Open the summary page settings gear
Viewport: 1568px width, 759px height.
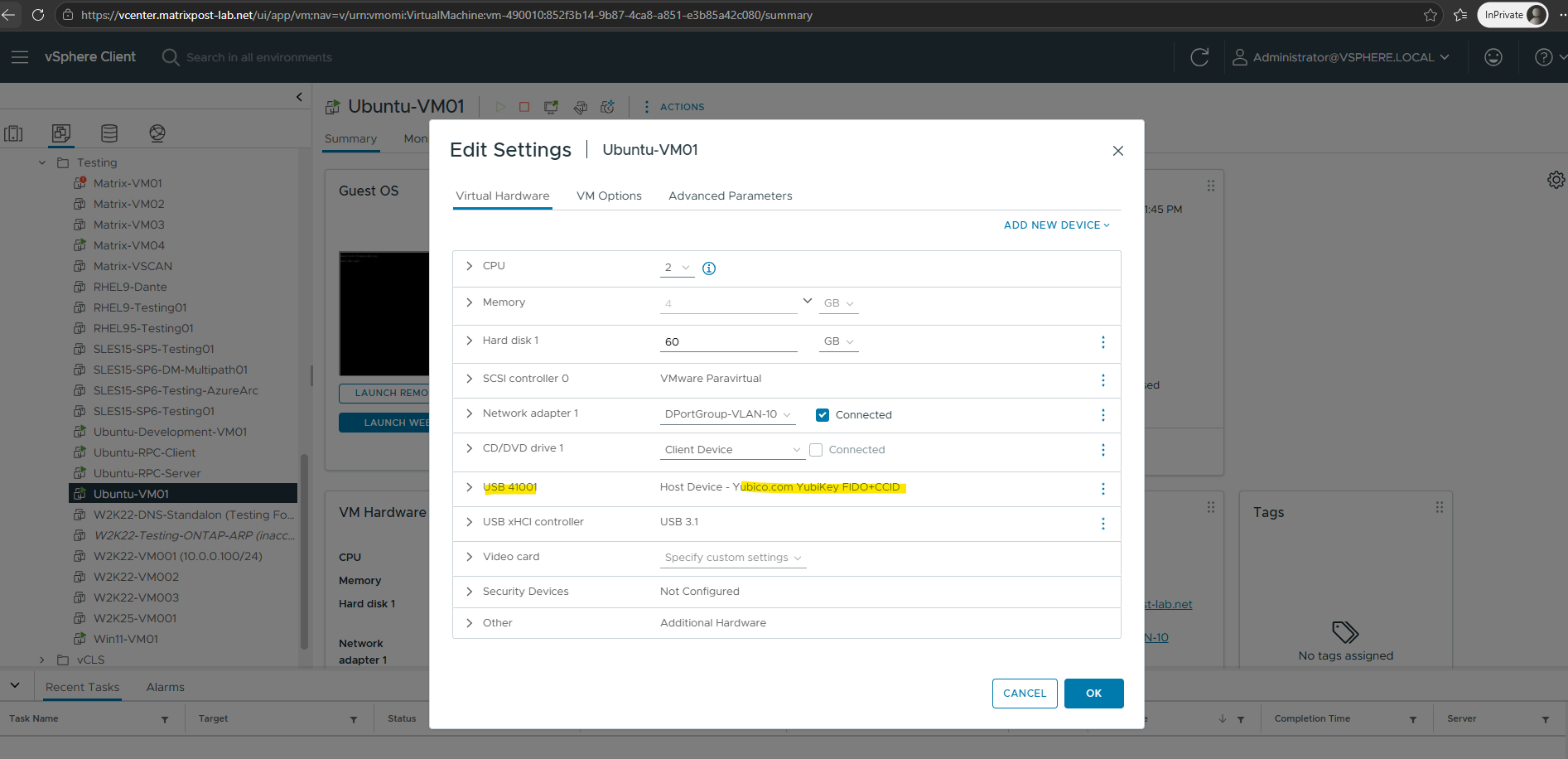pos(1556,180)
